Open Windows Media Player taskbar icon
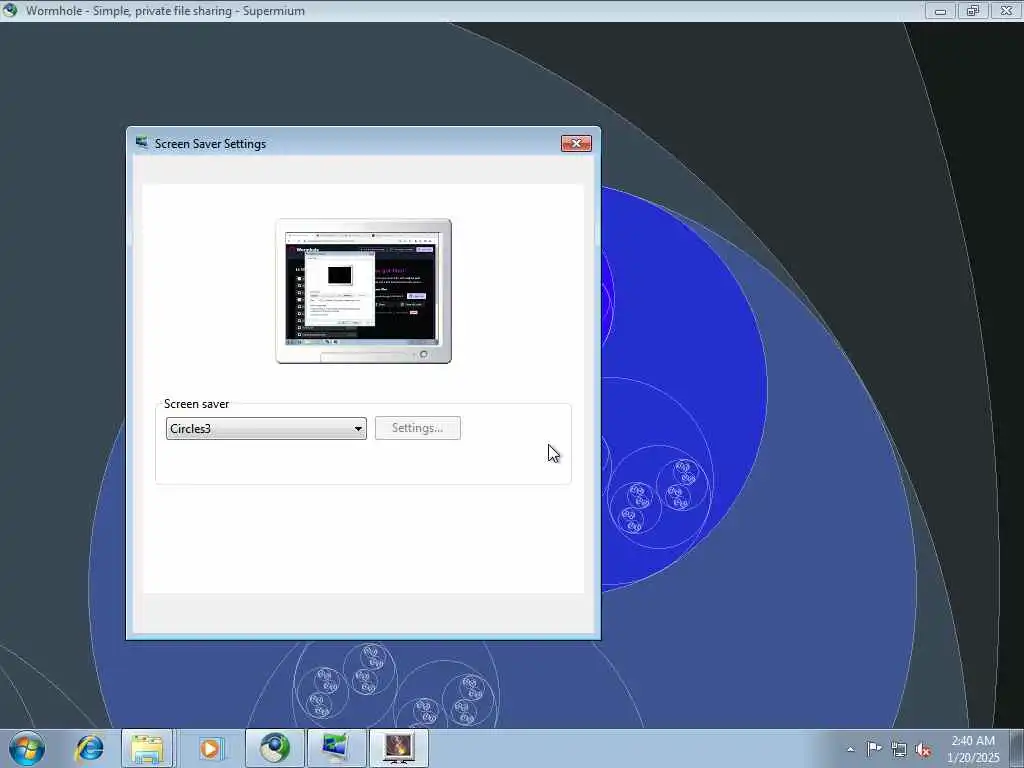Screen dimensions: 1024x768 (210, 748)
